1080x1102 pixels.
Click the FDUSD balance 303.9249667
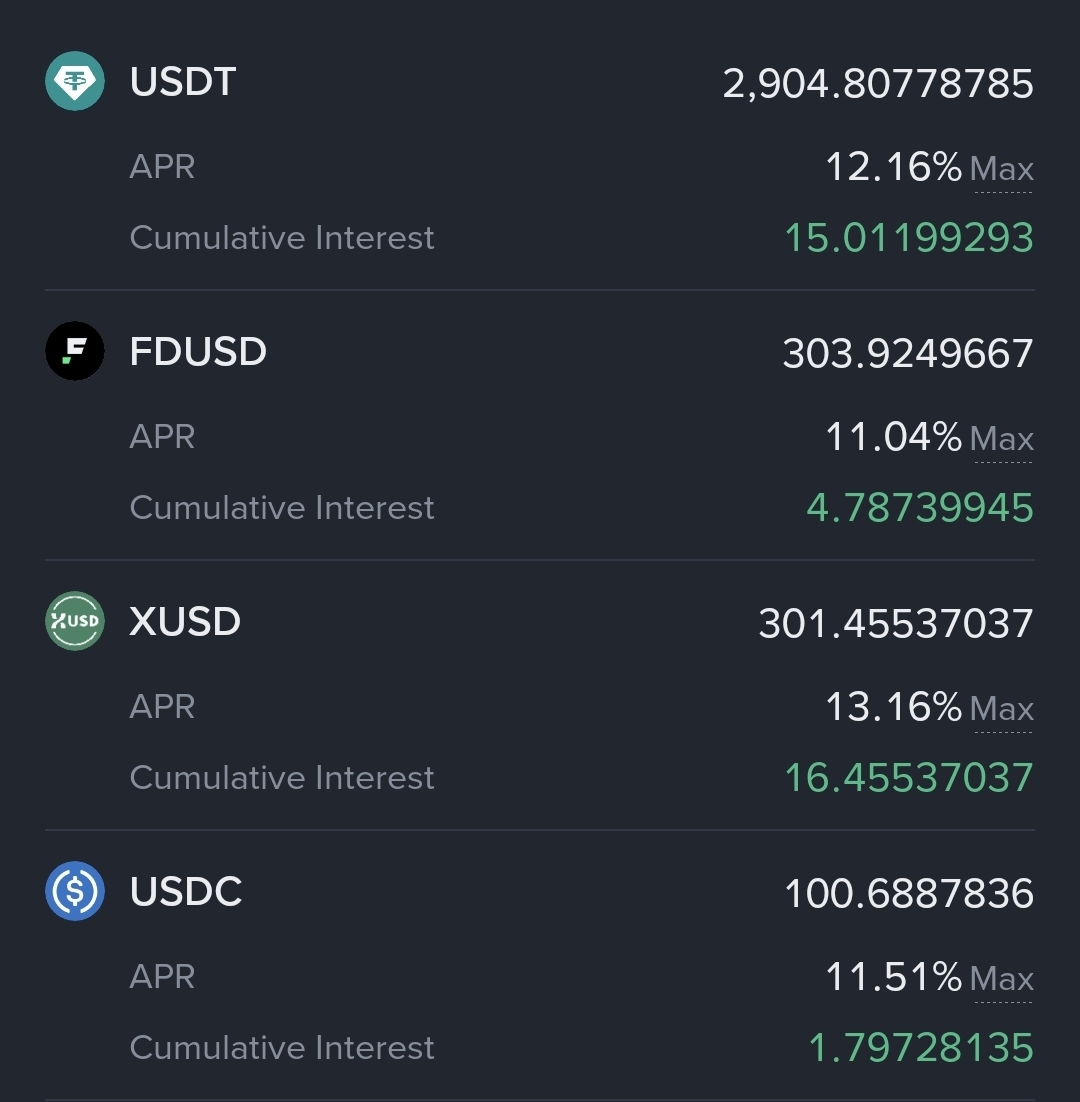pyautogui.click(x=908, y=354)
